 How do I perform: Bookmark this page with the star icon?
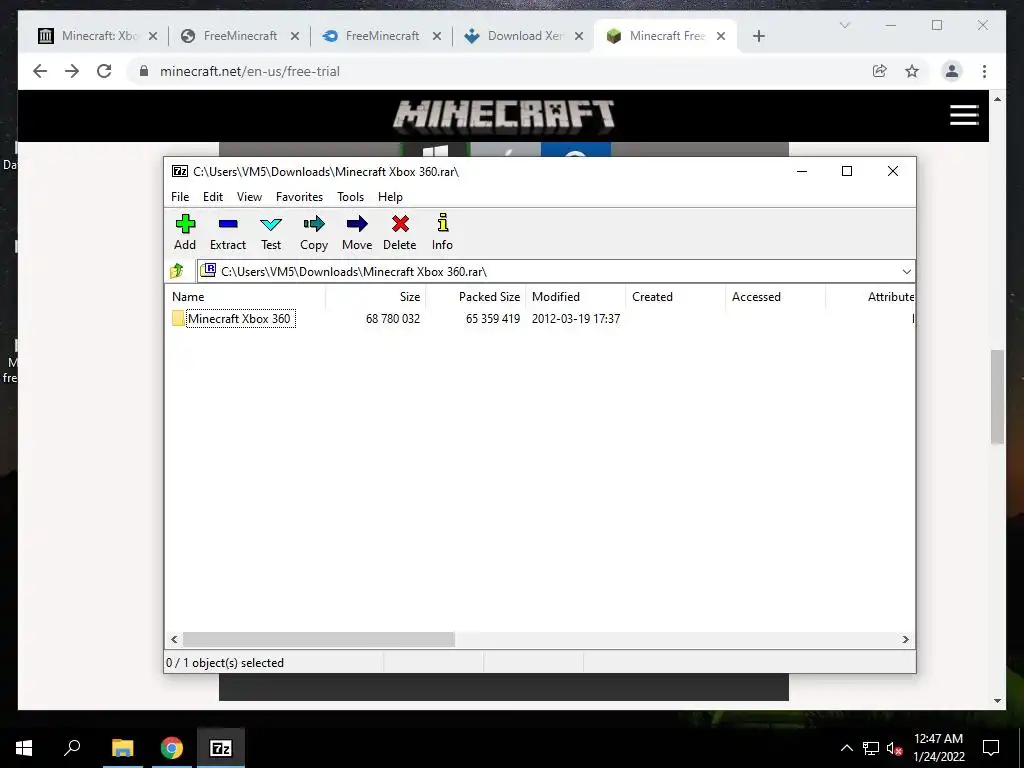pos(912,71)
